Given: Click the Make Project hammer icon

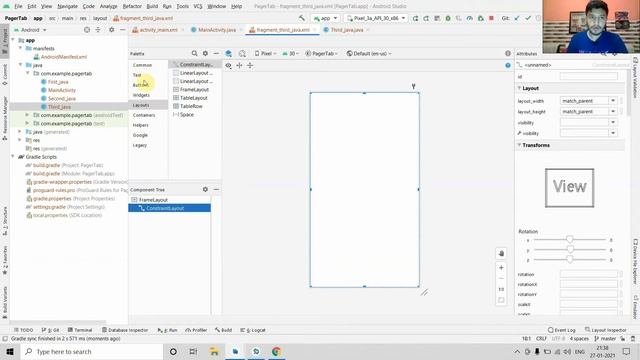Looking at the screenshot, I should click(301, 18).
